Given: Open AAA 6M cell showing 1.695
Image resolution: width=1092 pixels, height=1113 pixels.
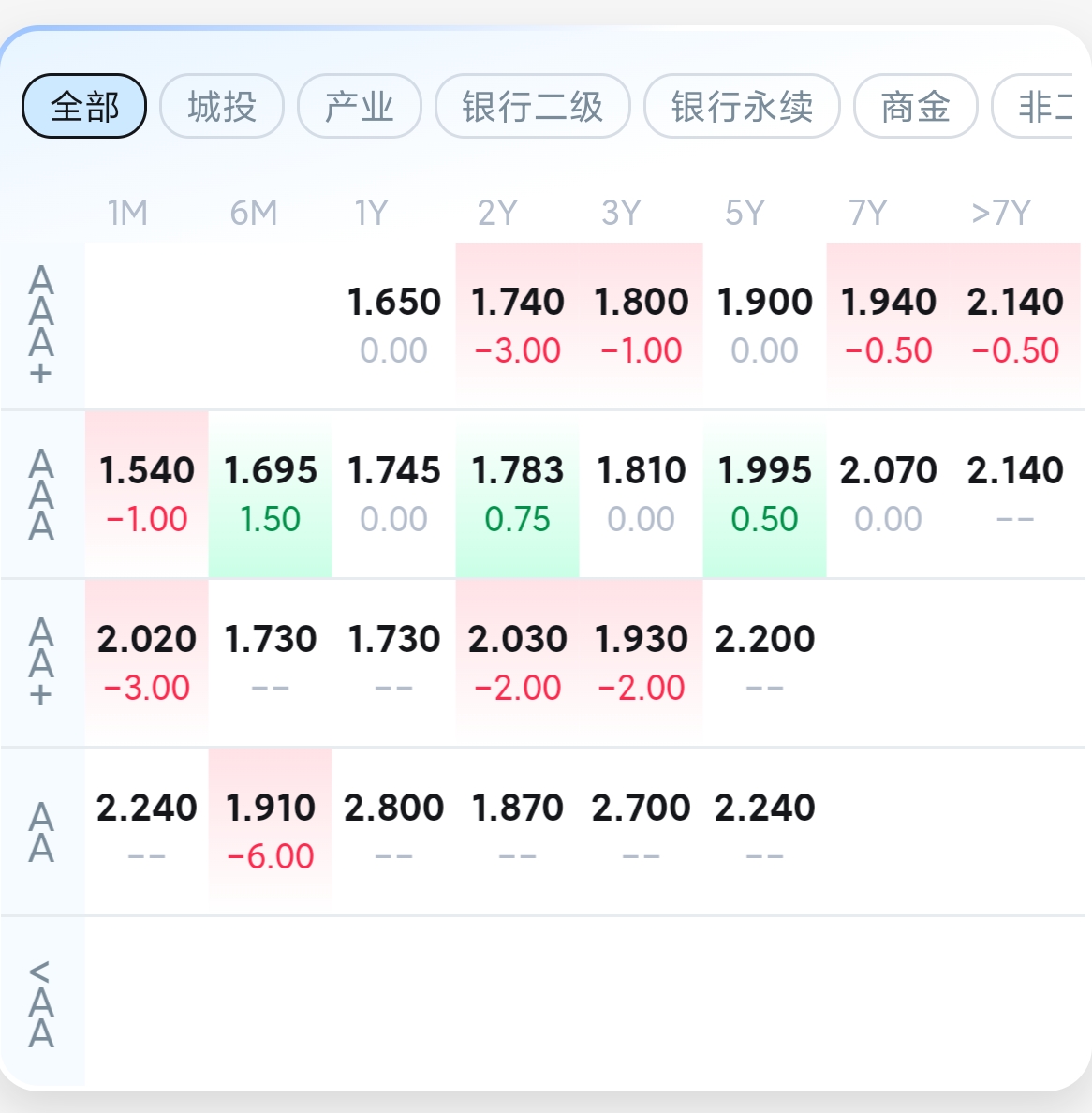Looking at the screenshot, I should (x=271, y=493).
